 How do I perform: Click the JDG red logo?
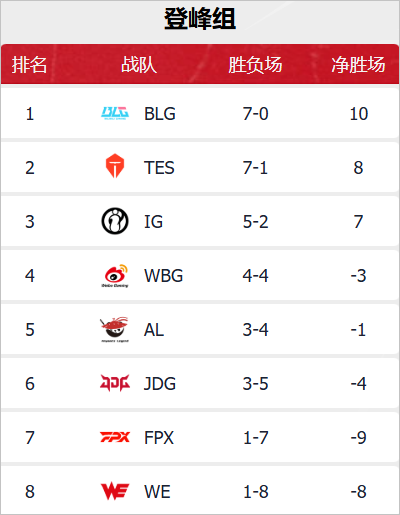coord(115,383)
